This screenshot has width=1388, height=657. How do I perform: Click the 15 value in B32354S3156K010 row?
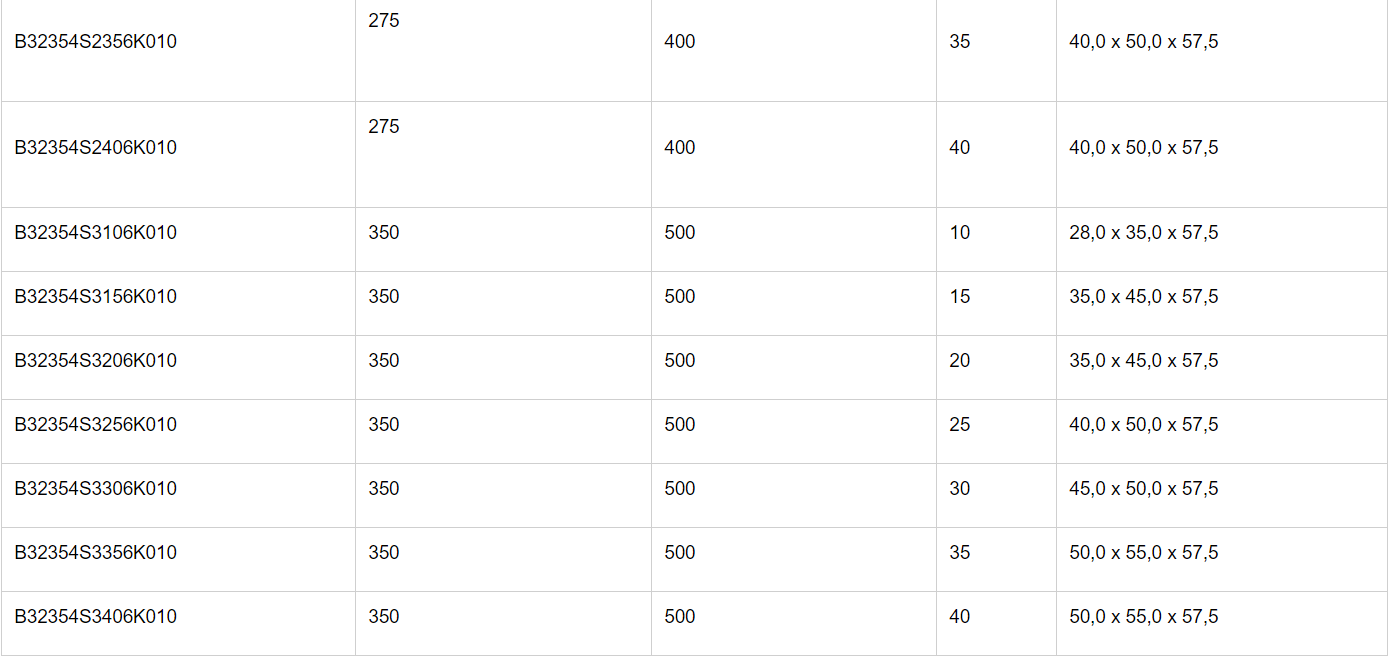959,297
